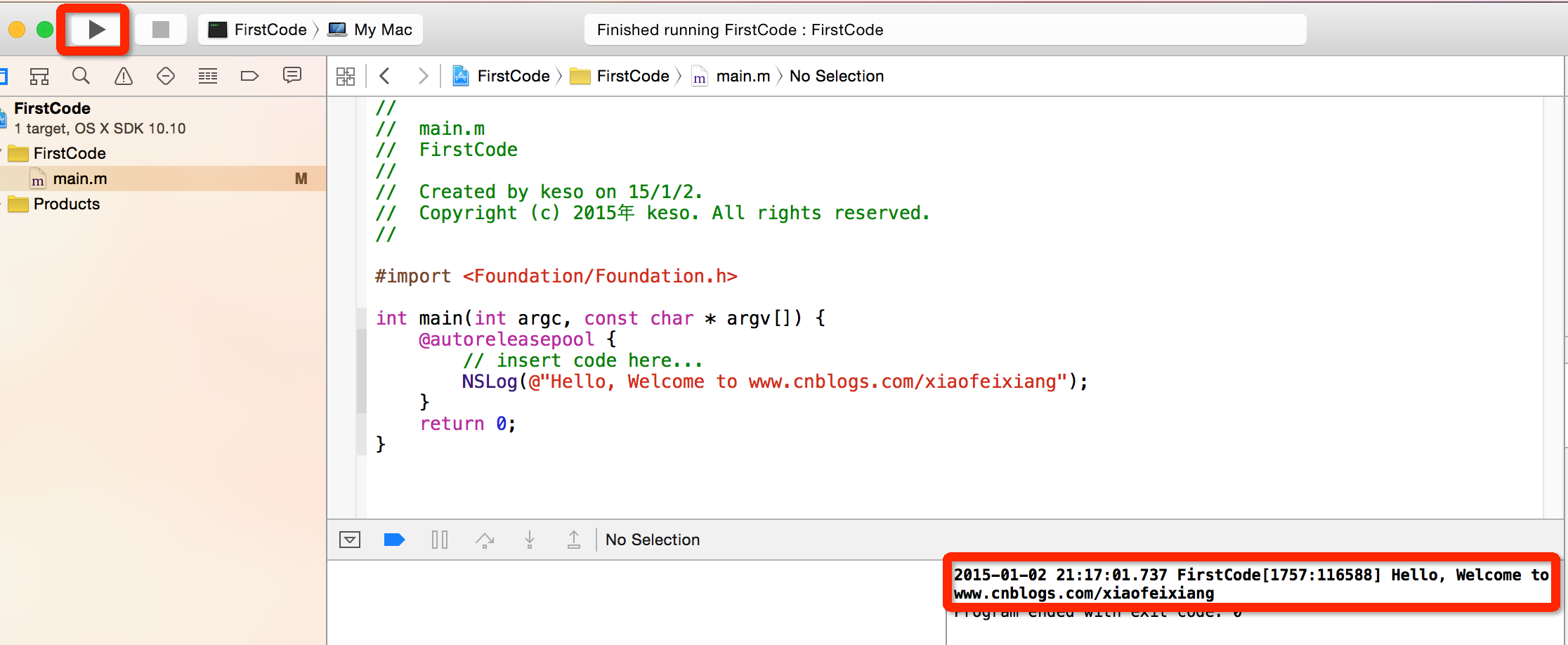Toggle breakpoints with the blue arrow icon
This screenshot has height=645, width=1568.
point(394,540)
